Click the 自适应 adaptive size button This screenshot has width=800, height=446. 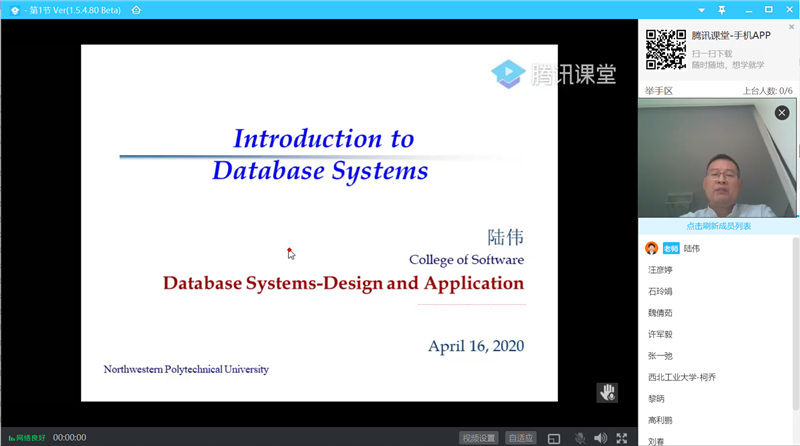(x=520, y=438)
